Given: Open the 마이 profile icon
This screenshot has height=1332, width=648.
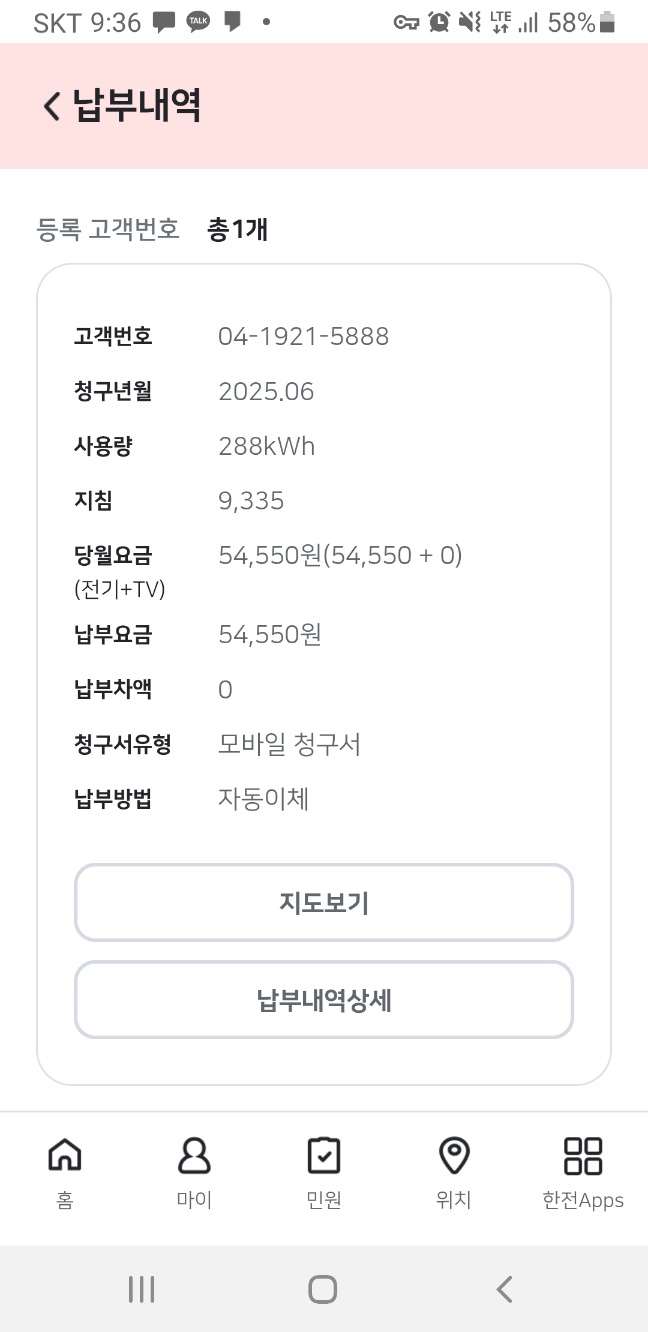Looking at the screenshot, I should coord(194,1156).
